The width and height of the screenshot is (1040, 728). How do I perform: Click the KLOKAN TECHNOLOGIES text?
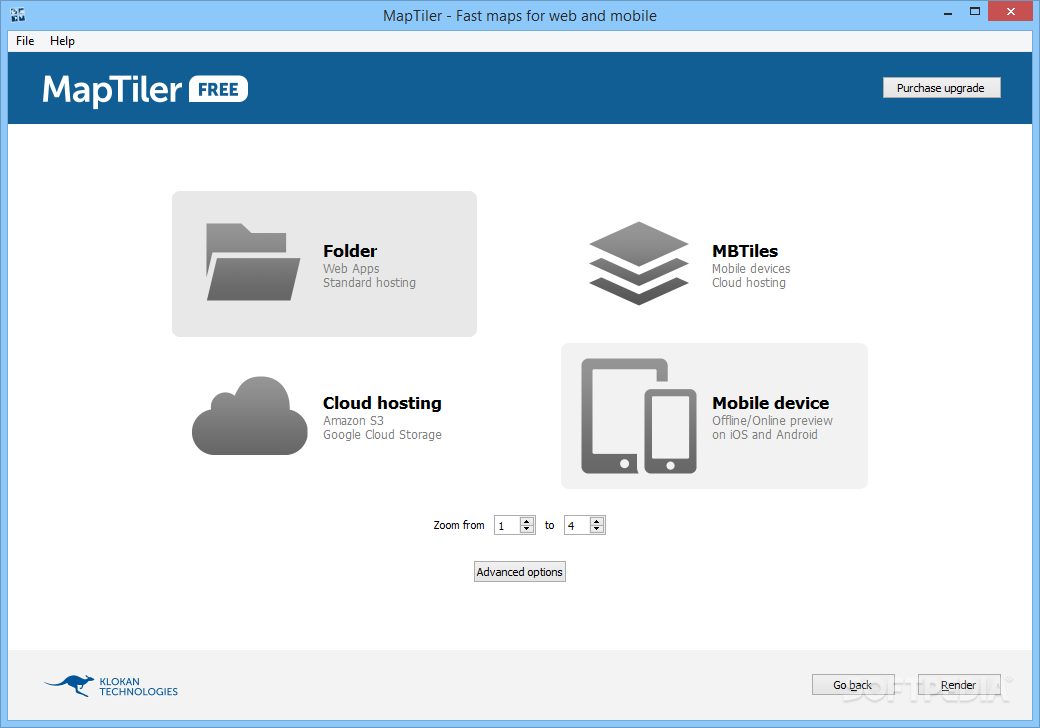pyautogui.click(x=139, y=686)
